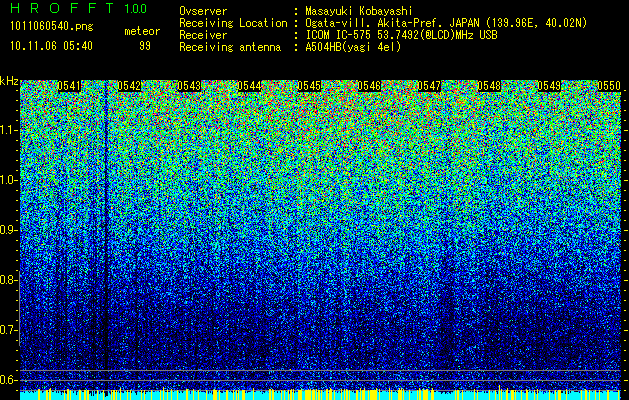Click observer name Masayuki Kobayashi
Image resolution: width=629 pixels, height=400 pixels.
(358, 11)
